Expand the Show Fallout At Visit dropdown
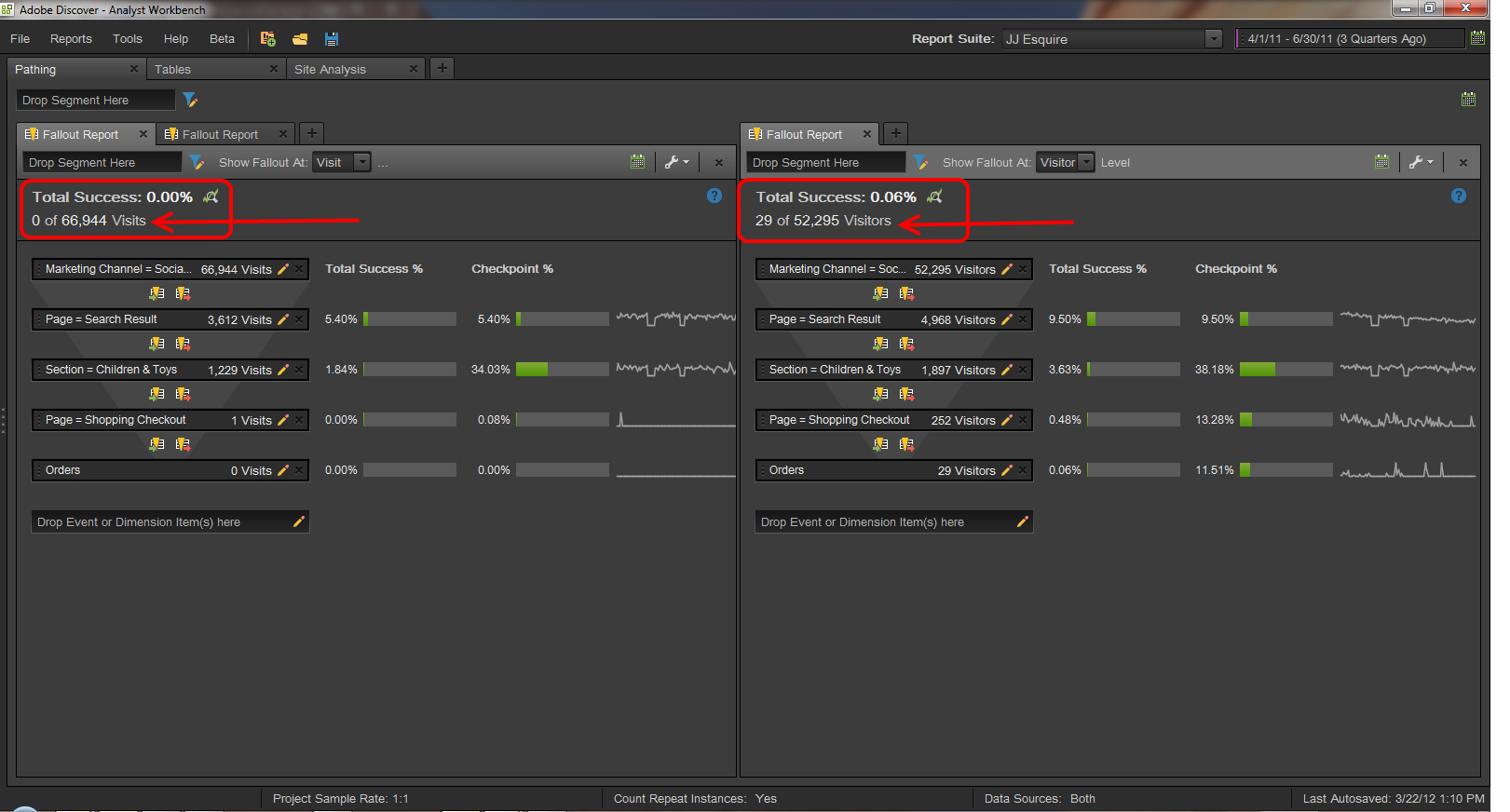Screen dimensions: 1510x812 (362, 162)
